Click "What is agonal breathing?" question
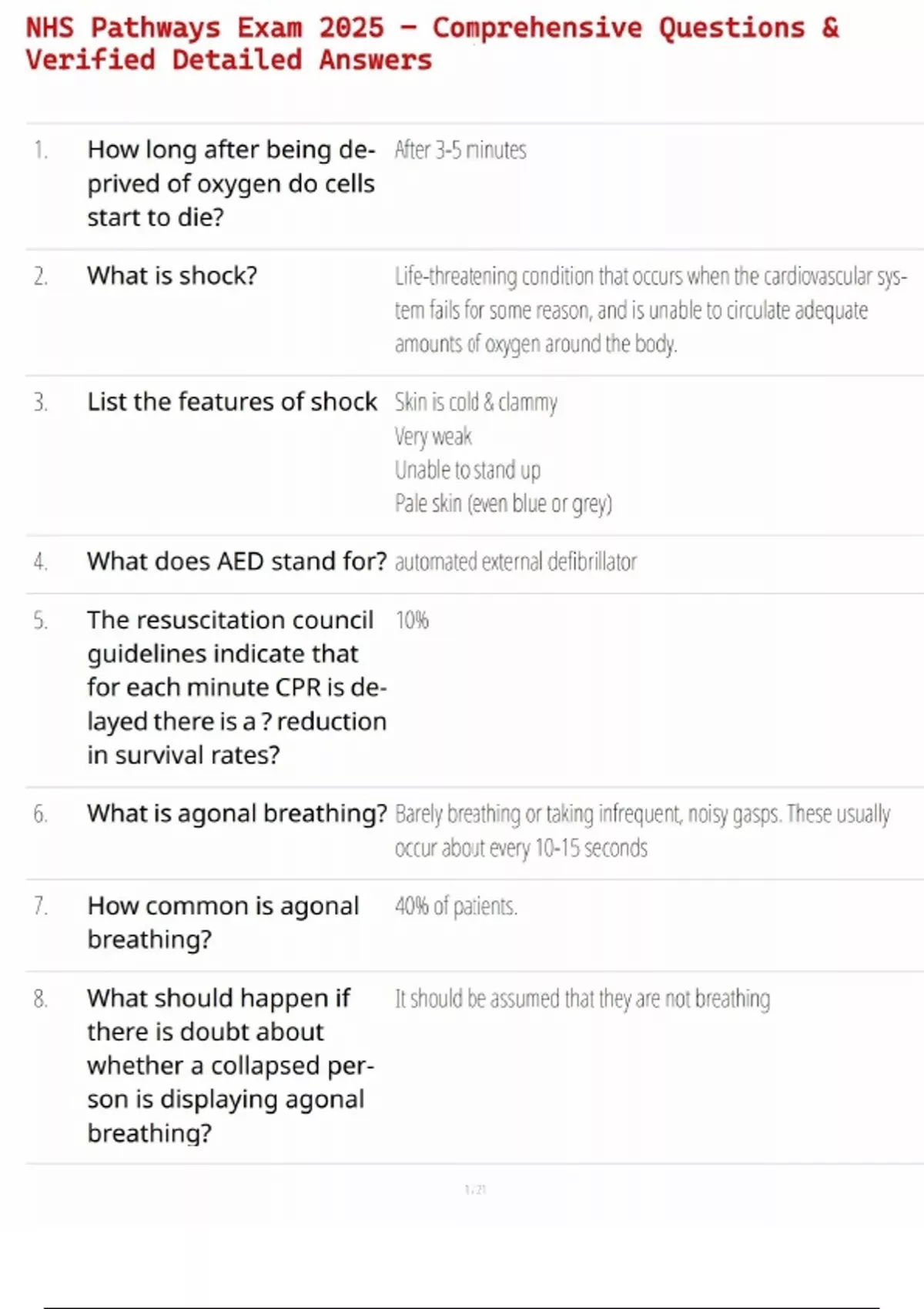 pos(236,813)
